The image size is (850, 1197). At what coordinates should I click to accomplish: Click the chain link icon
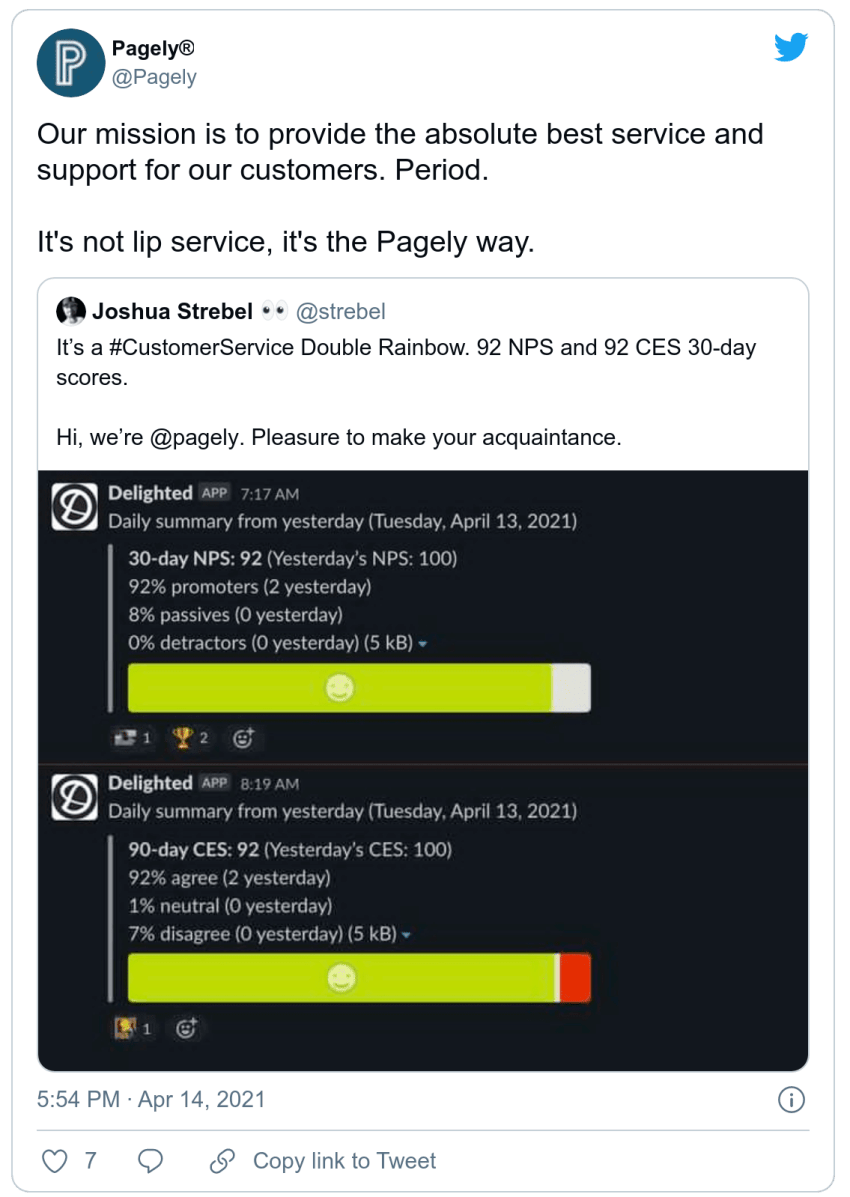coord(222,1160)
